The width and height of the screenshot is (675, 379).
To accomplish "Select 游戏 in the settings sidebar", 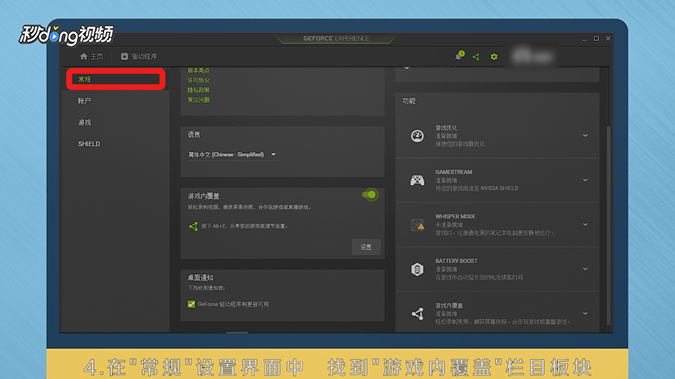I will 84,122.
